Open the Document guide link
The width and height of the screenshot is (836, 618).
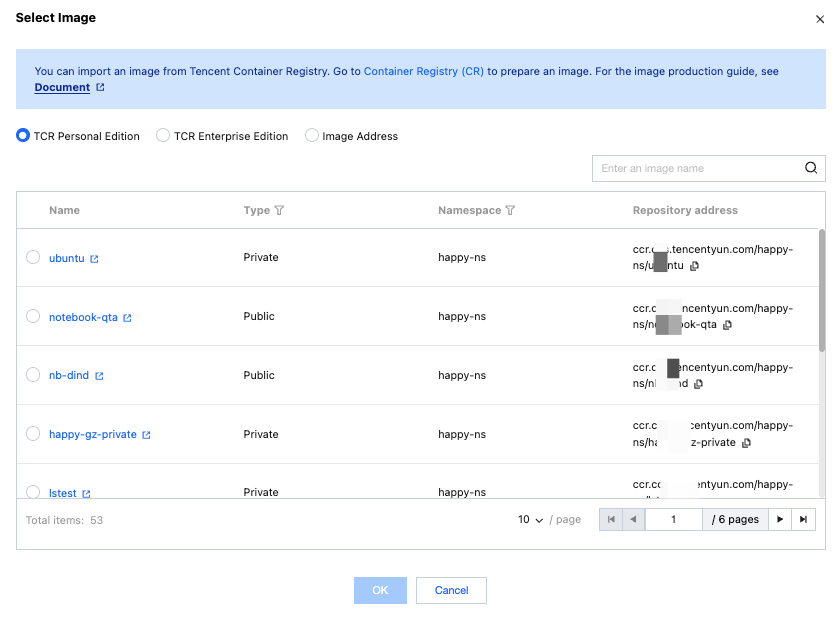pyautogui.click(x=62, y=88)
